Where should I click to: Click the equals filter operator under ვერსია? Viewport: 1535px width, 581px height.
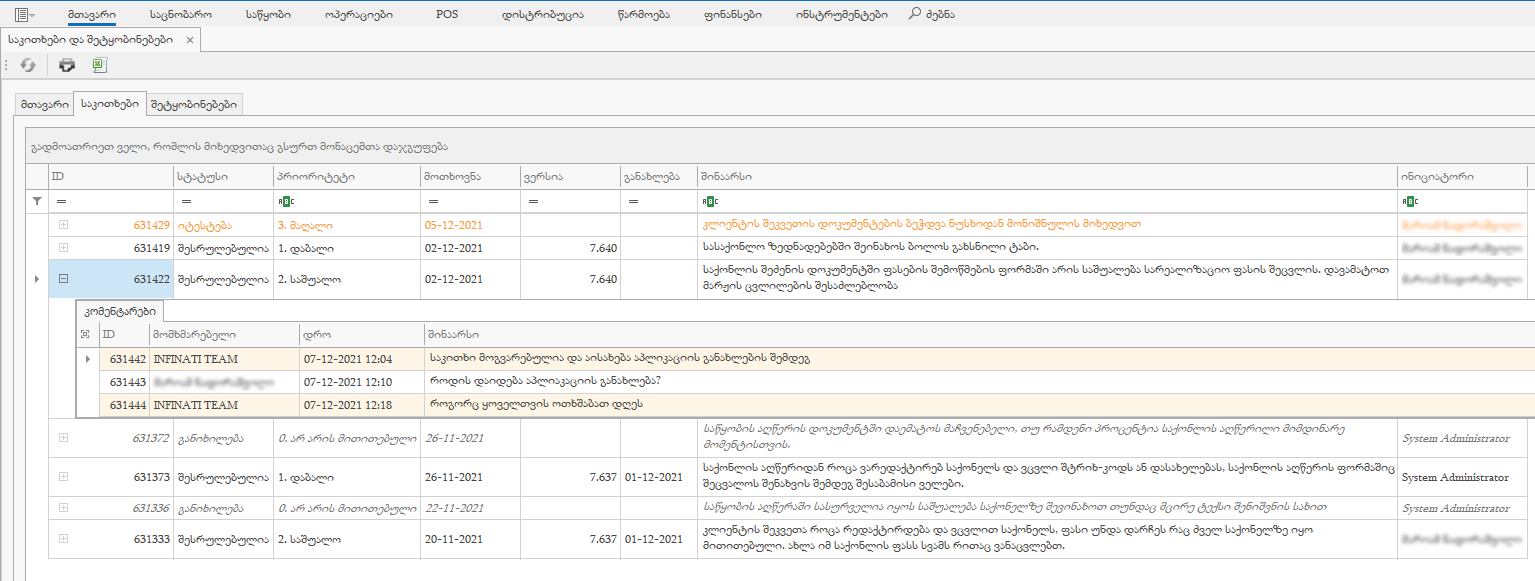tap(533, 201)
